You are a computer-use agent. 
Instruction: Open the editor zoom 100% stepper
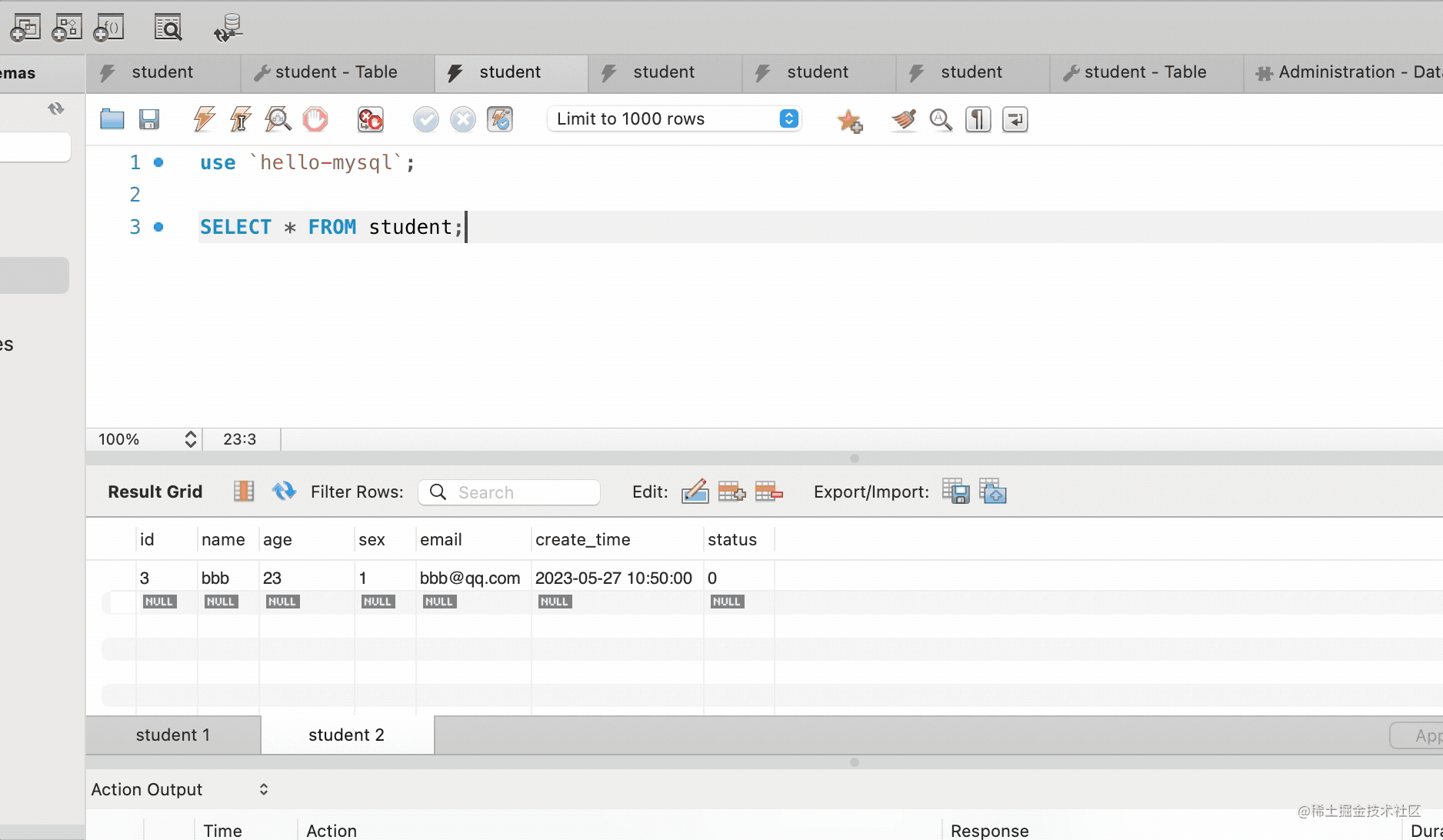point(190,439)
